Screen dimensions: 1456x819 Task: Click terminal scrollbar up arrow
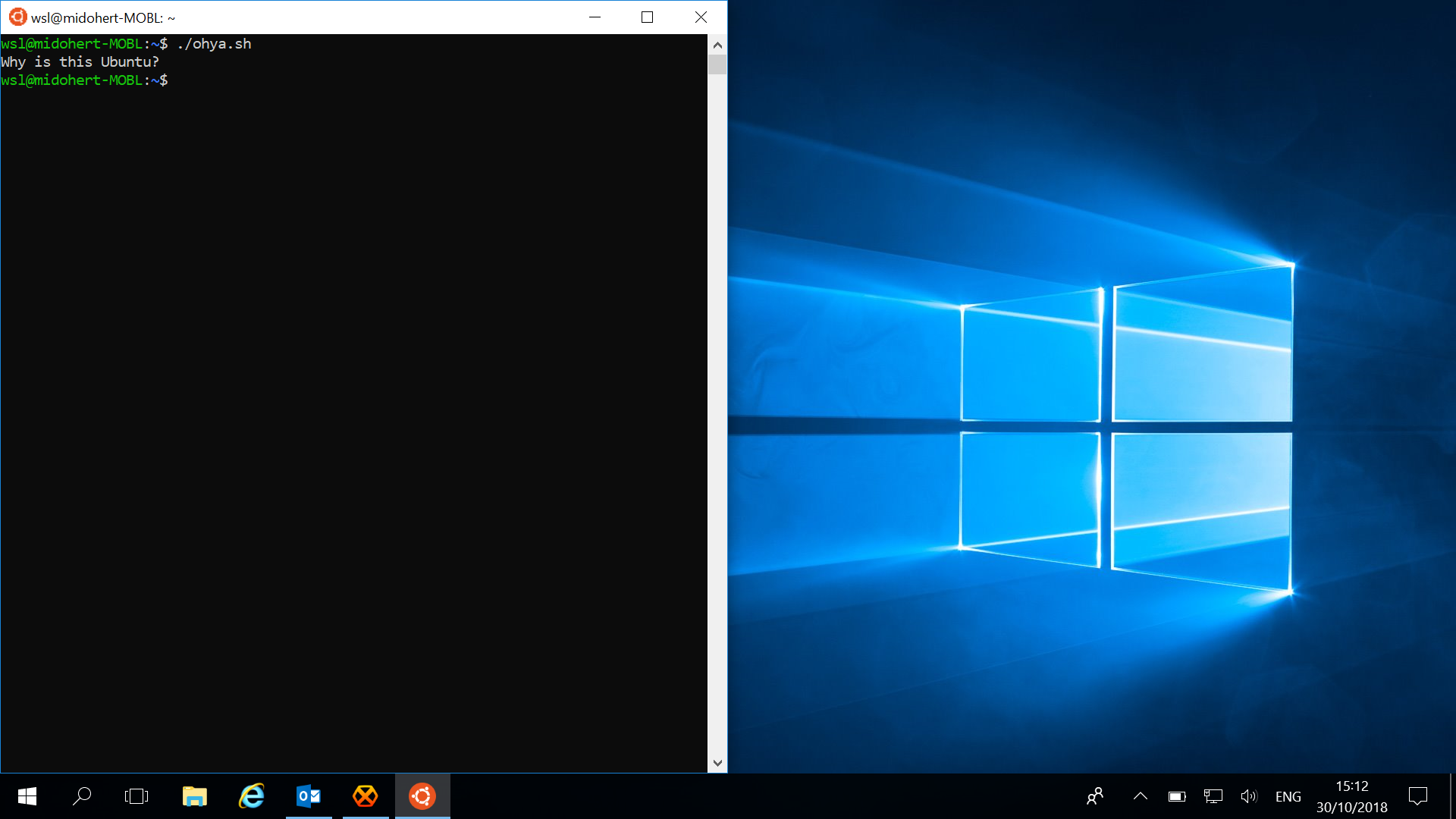pyautogui.click(x=717, y=45)
